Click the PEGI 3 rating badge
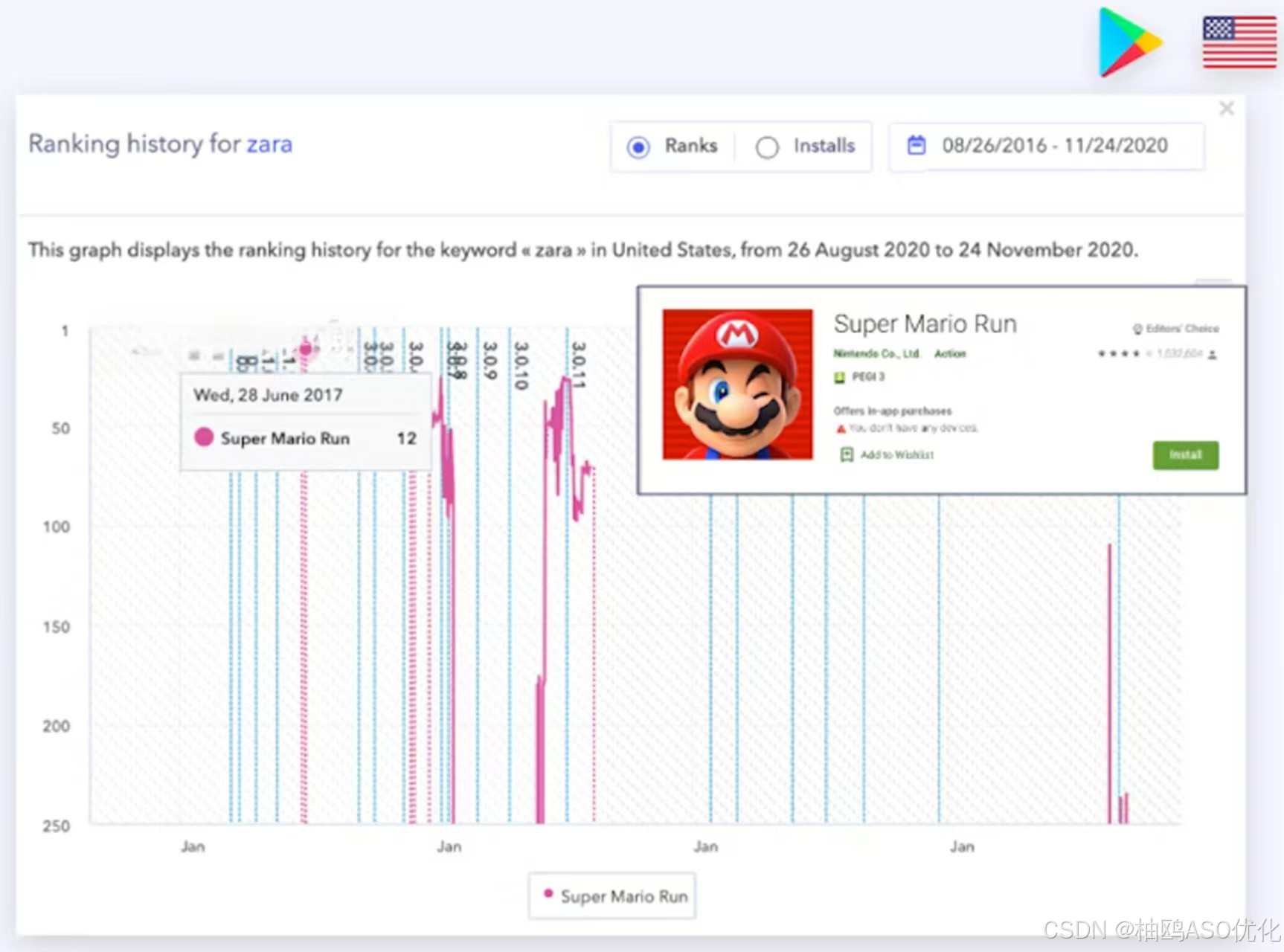Image resolution: width=1284 pixels, height=952 pixels. [x=860, y=377]
